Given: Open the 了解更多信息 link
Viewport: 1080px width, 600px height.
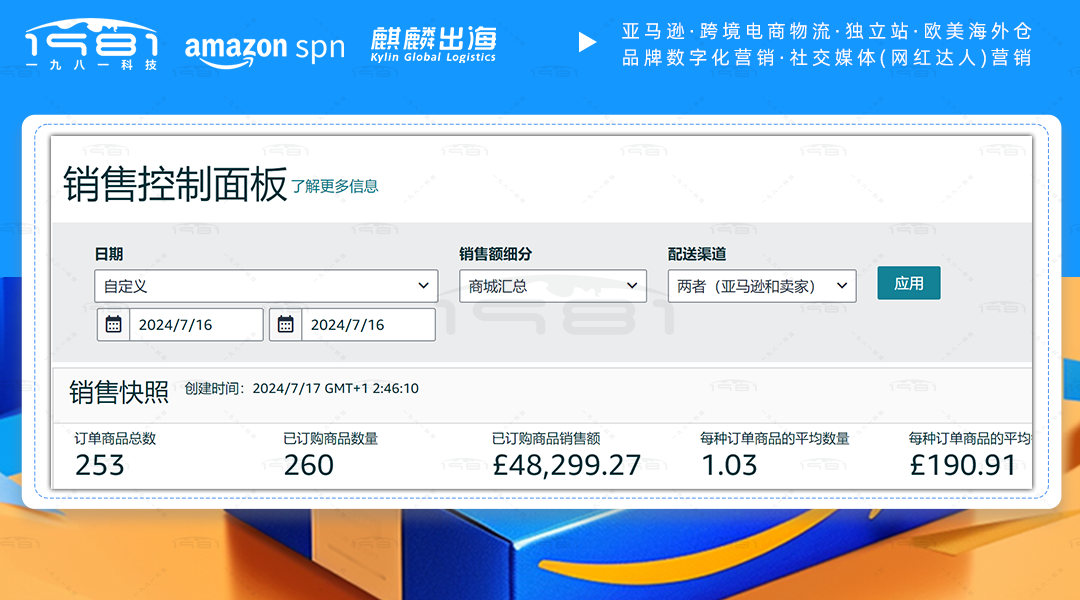Looking at the screenshot, I should 335,186.
